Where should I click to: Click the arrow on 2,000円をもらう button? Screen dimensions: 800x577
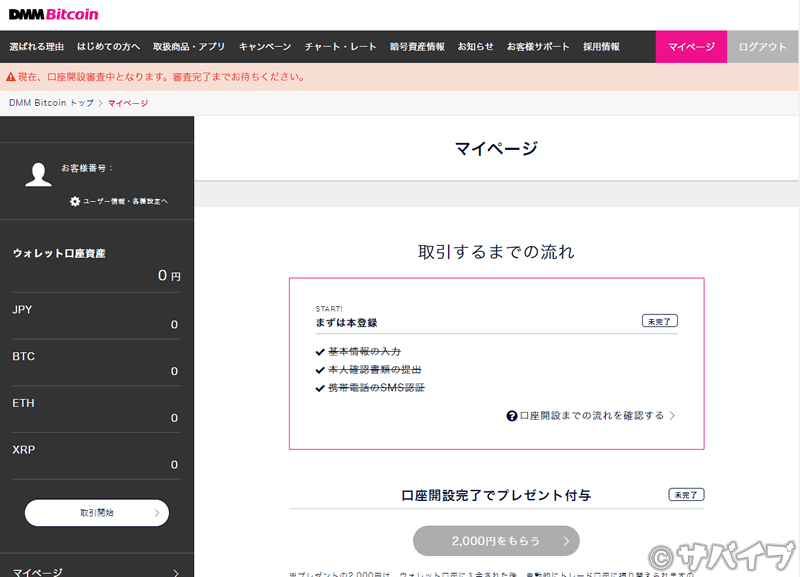pos(566,541)
